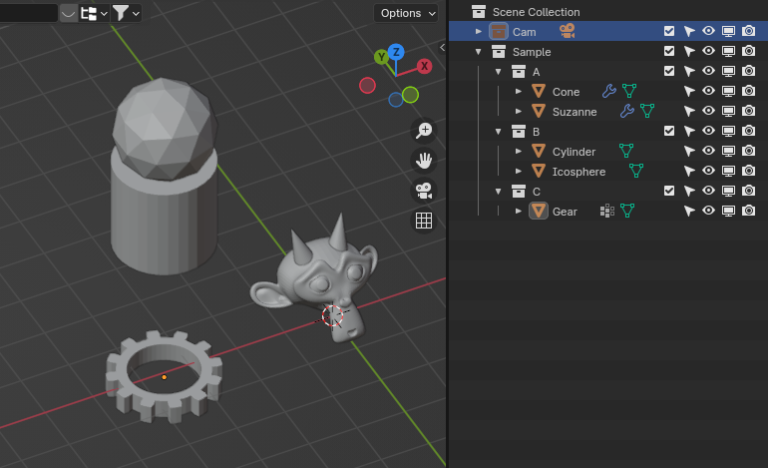The width and height of the screenshot is (768, 468).
Task: Click the pan hand icon in viewport
Action: click(x=424, y=161)
